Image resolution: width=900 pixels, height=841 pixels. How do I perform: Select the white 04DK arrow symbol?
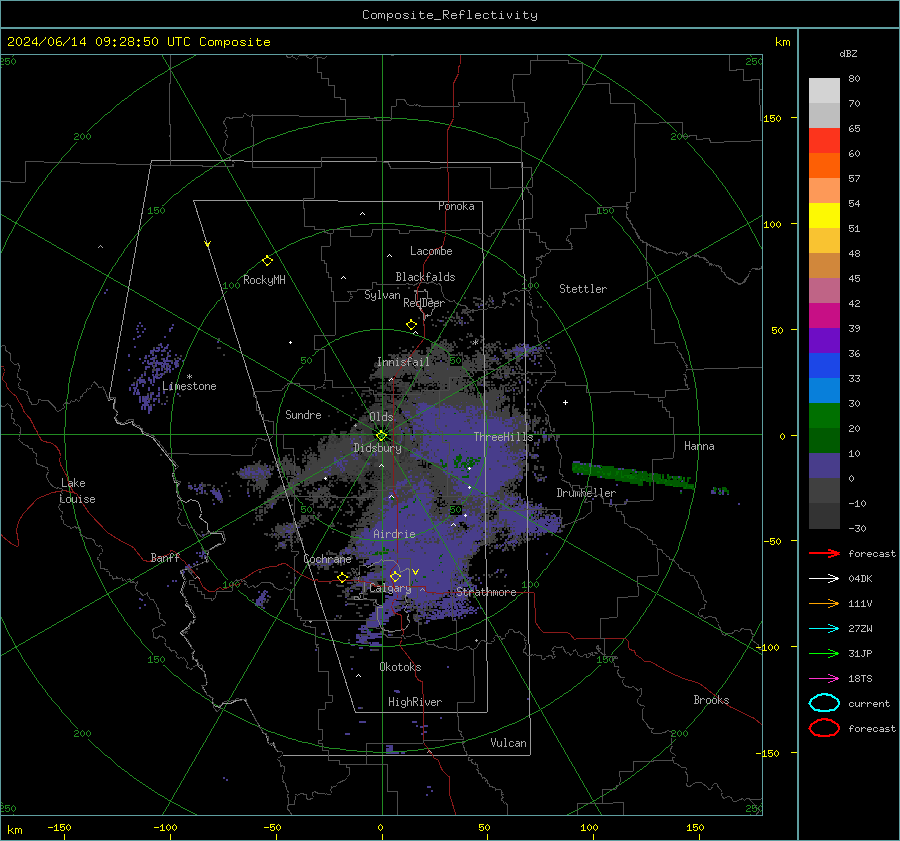824,579
